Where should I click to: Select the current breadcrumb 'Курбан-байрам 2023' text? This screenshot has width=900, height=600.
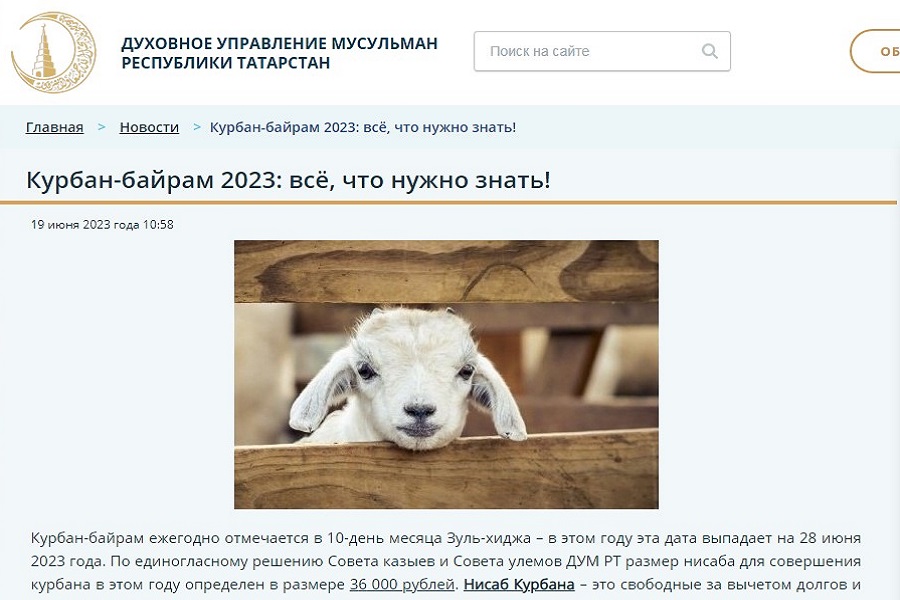362,127
